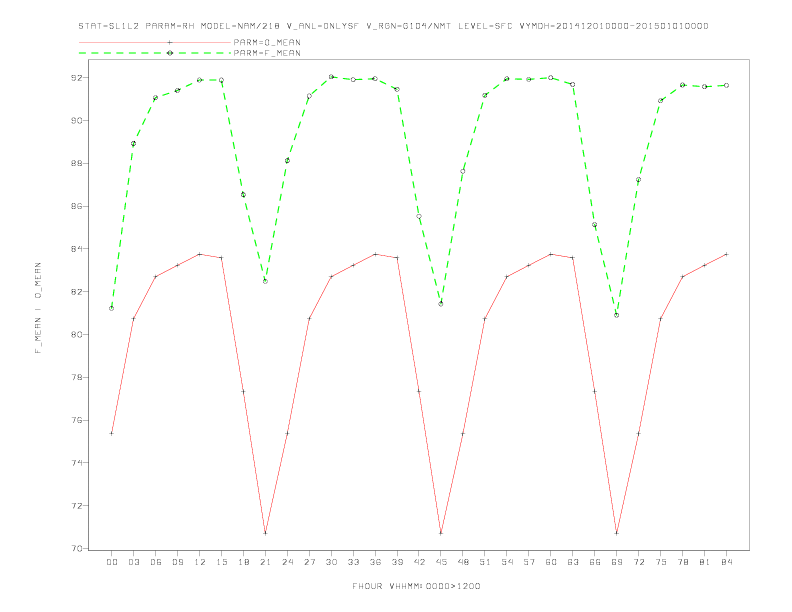Click green F_MEAN dip marker at hour 21
This screenshot has height=612, width=792.
(x=265, y=281)
